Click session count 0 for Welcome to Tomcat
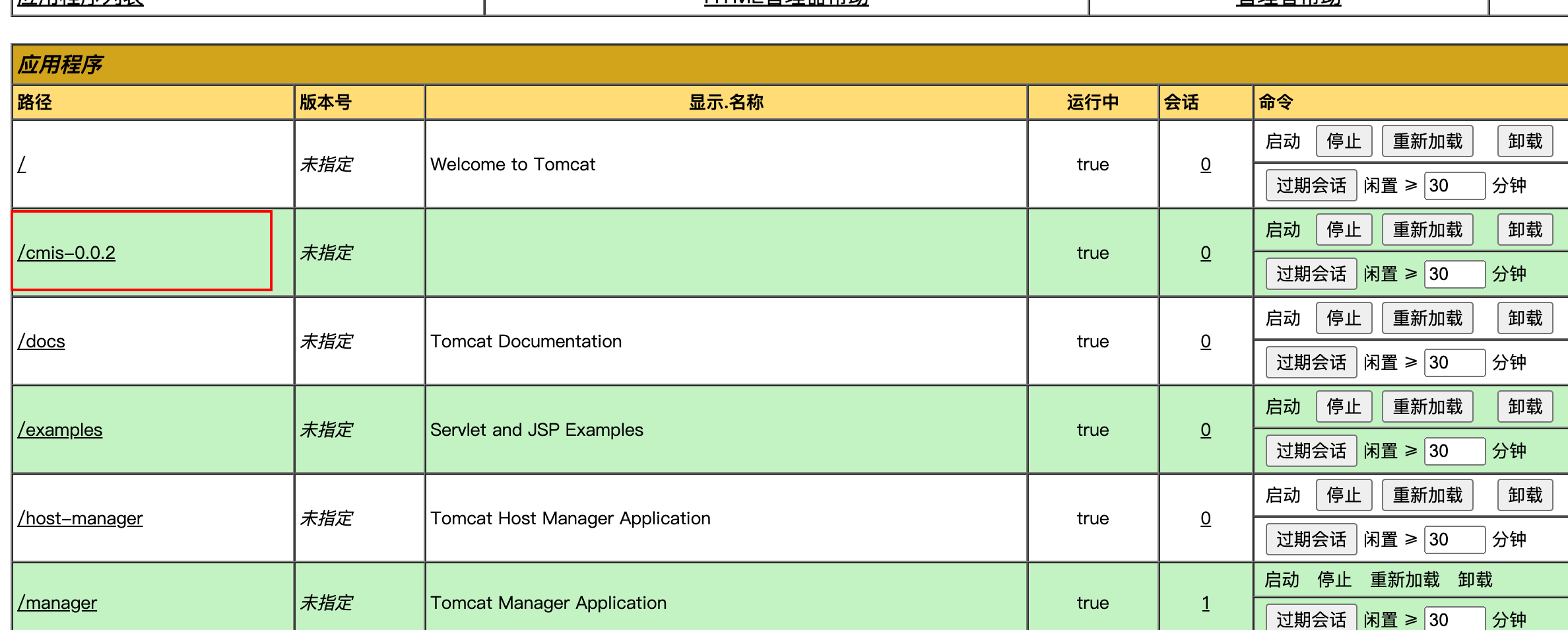Screen dimensions: 1568x630 click(x=1206, y=164)
